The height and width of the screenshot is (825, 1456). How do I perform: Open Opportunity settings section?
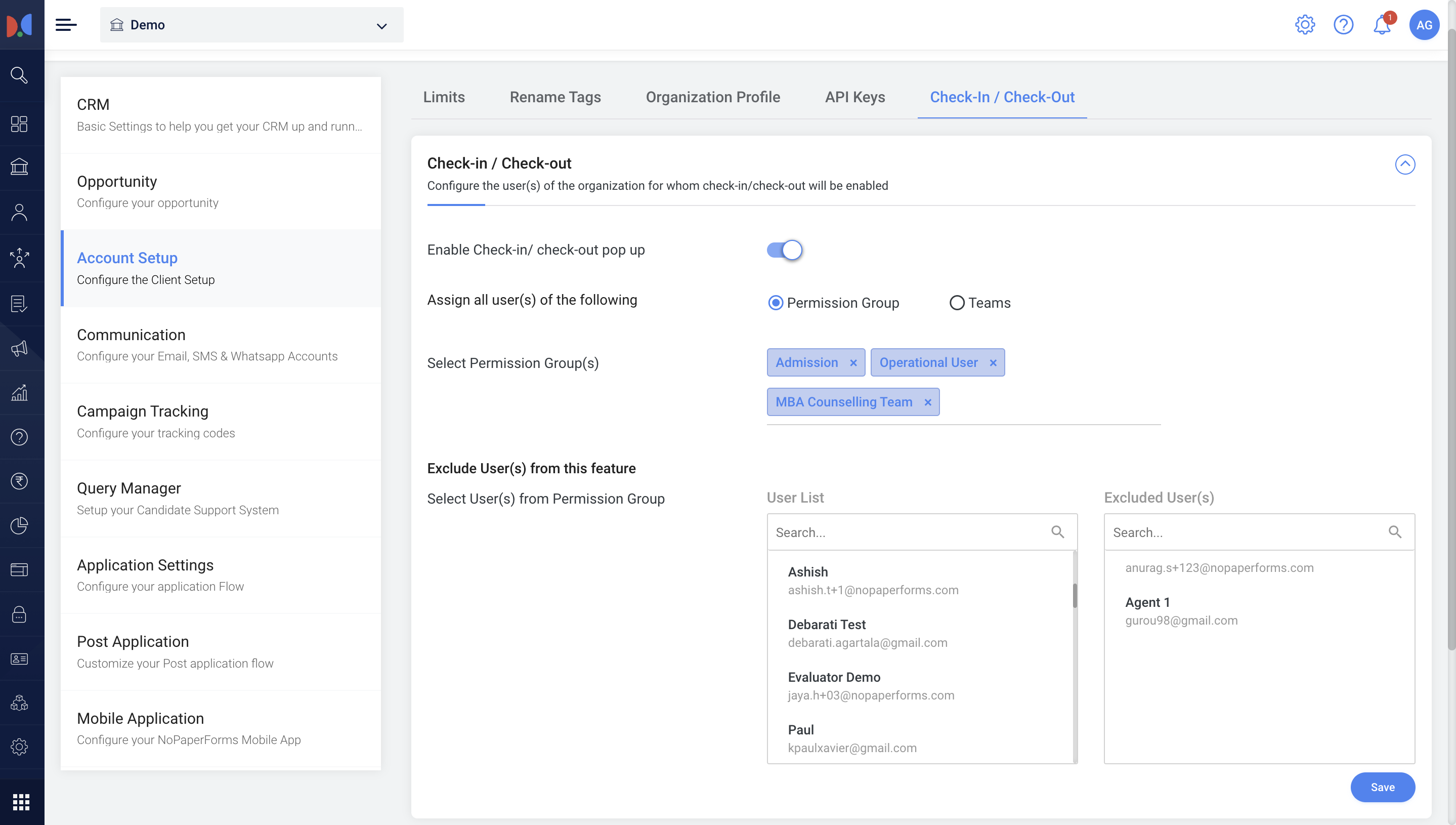(220, 191)
